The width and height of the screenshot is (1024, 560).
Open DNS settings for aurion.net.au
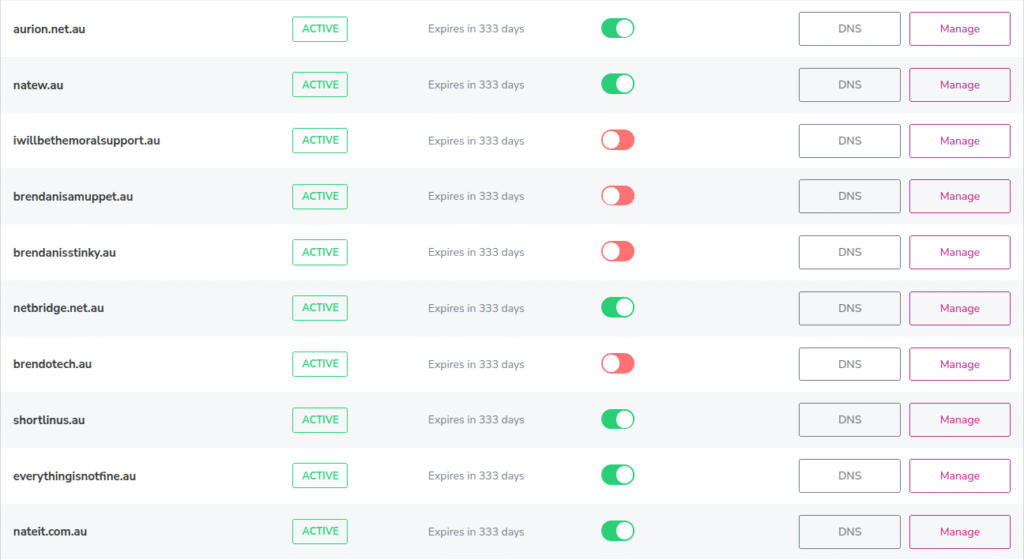tap(849, 29)
